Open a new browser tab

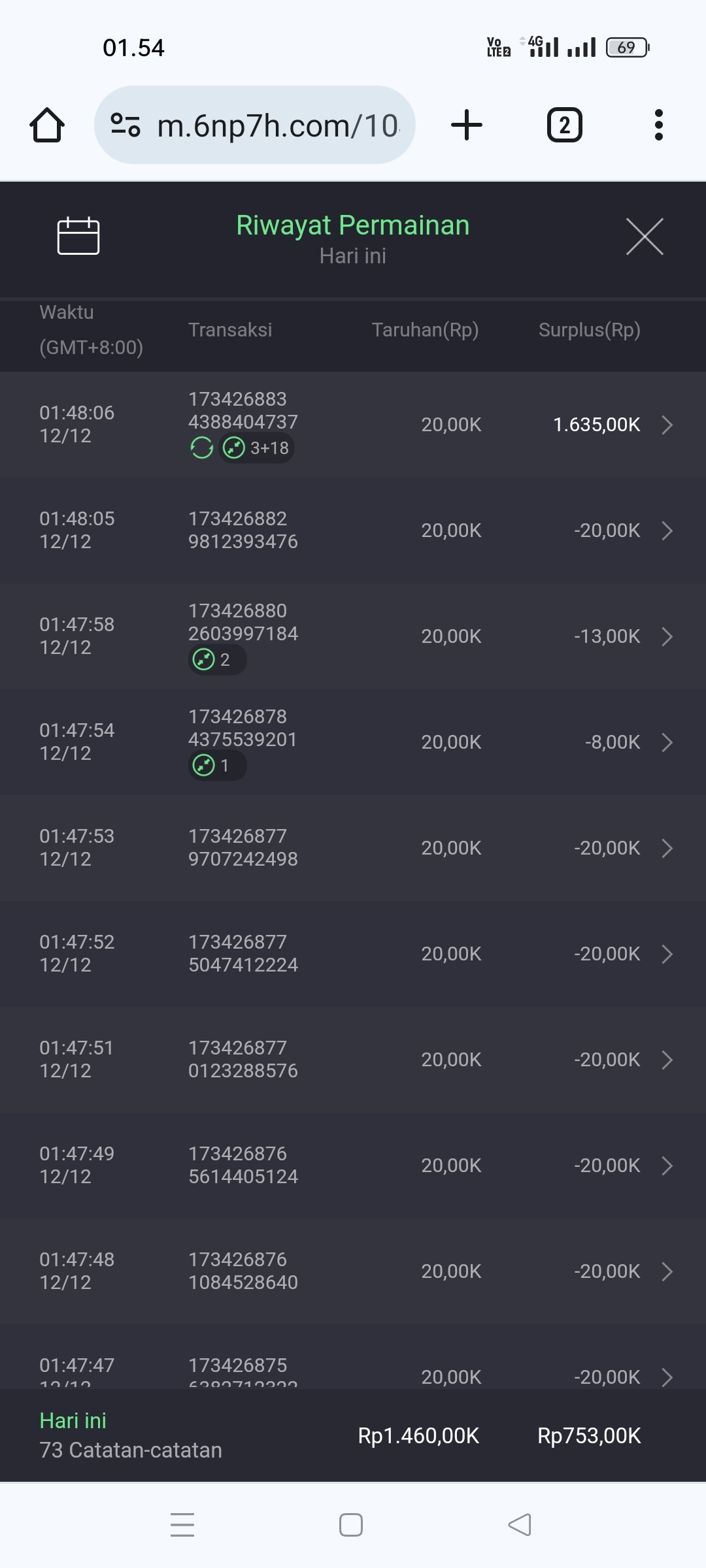click(467, 125)
